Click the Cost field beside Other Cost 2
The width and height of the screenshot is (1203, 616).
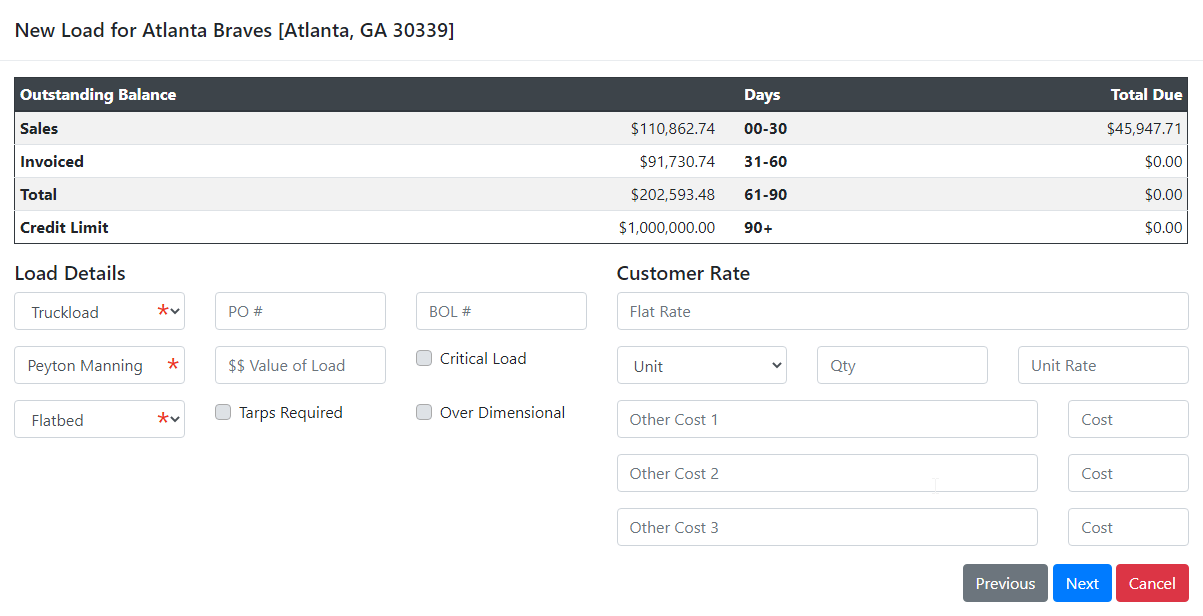click(x=1128, y=473)
